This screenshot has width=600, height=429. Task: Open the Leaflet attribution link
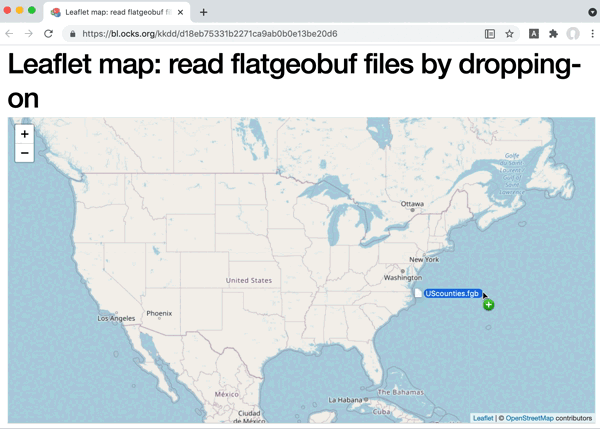pos(483,418)
